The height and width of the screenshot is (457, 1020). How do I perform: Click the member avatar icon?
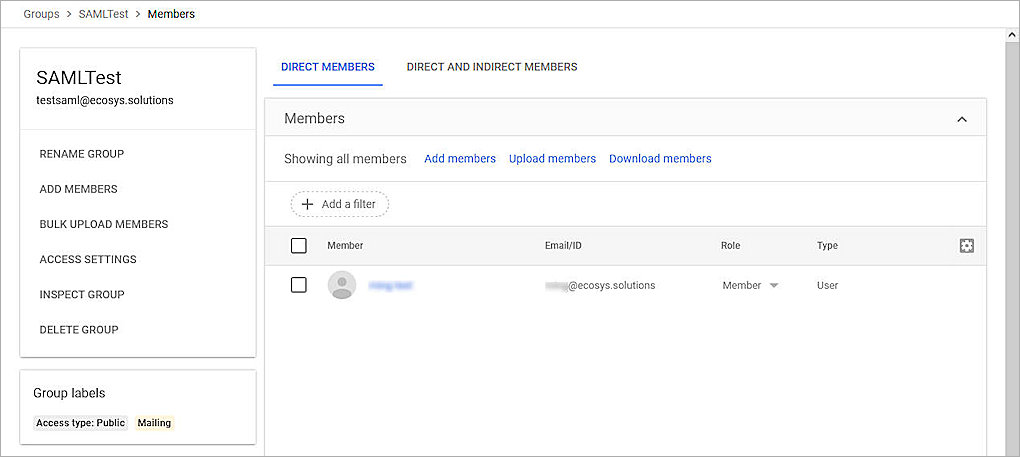coord(342,285)
